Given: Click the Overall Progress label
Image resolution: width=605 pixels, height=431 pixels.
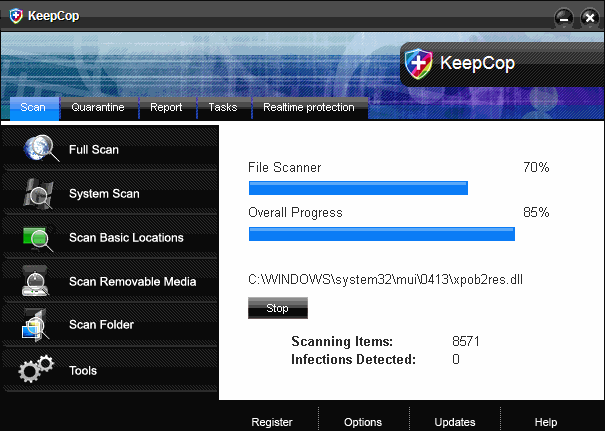Looking at the screenshot, I should (x=296, y=213).
